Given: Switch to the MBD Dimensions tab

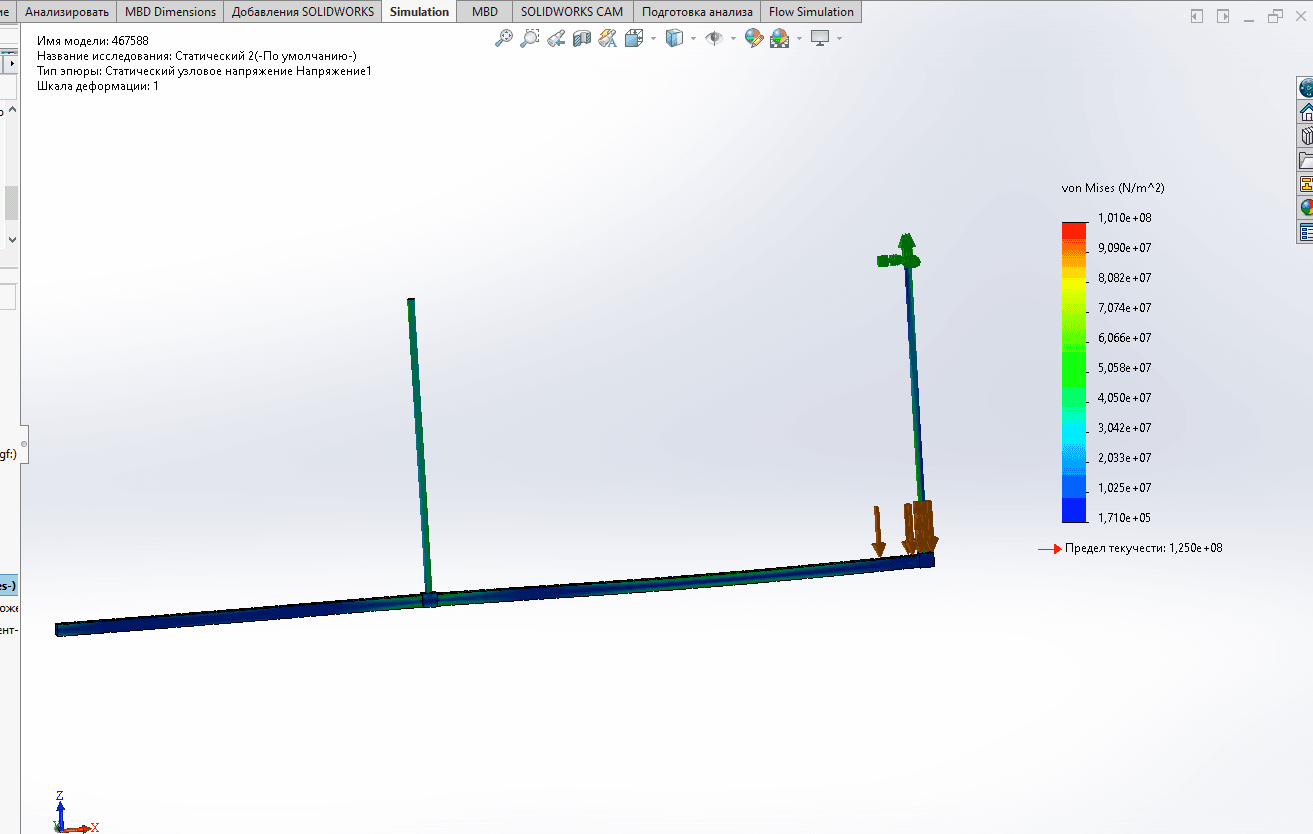Looking at the screenshot, I should pos(170,12).
